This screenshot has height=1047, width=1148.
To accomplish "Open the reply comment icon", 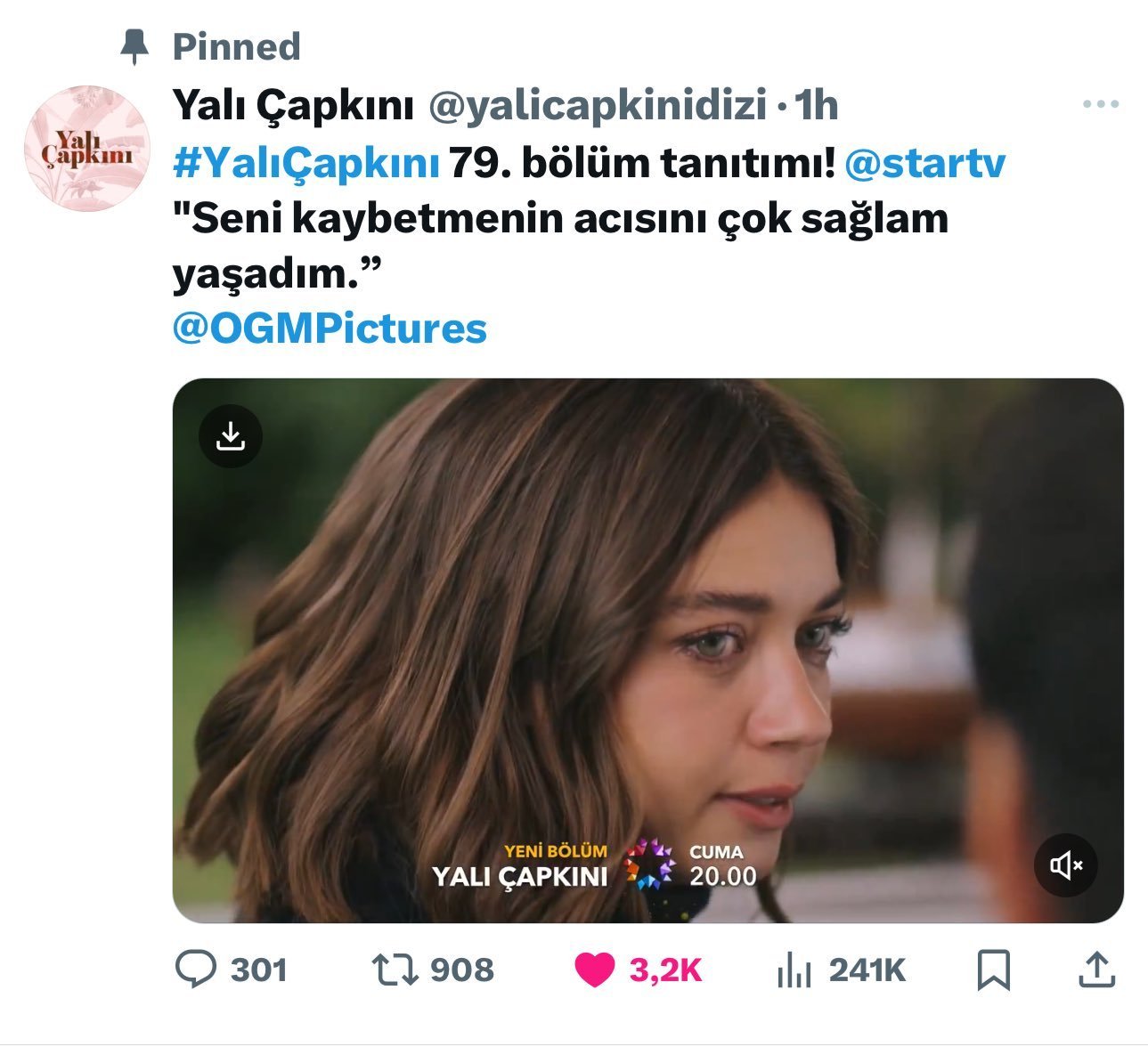I will point(196,970).
